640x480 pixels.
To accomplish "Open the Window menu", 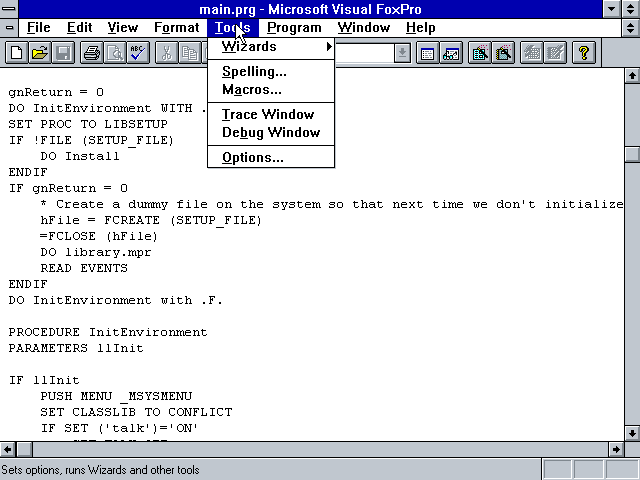I will pyautogui.click(x=364, y=28).
